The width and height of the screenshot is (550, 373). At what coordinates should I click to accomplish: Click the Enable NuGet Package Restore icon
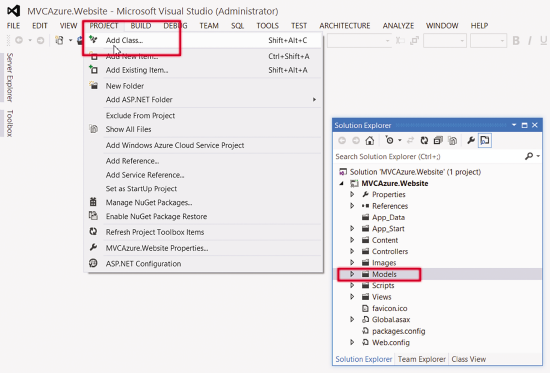click(x=93, y=216)
